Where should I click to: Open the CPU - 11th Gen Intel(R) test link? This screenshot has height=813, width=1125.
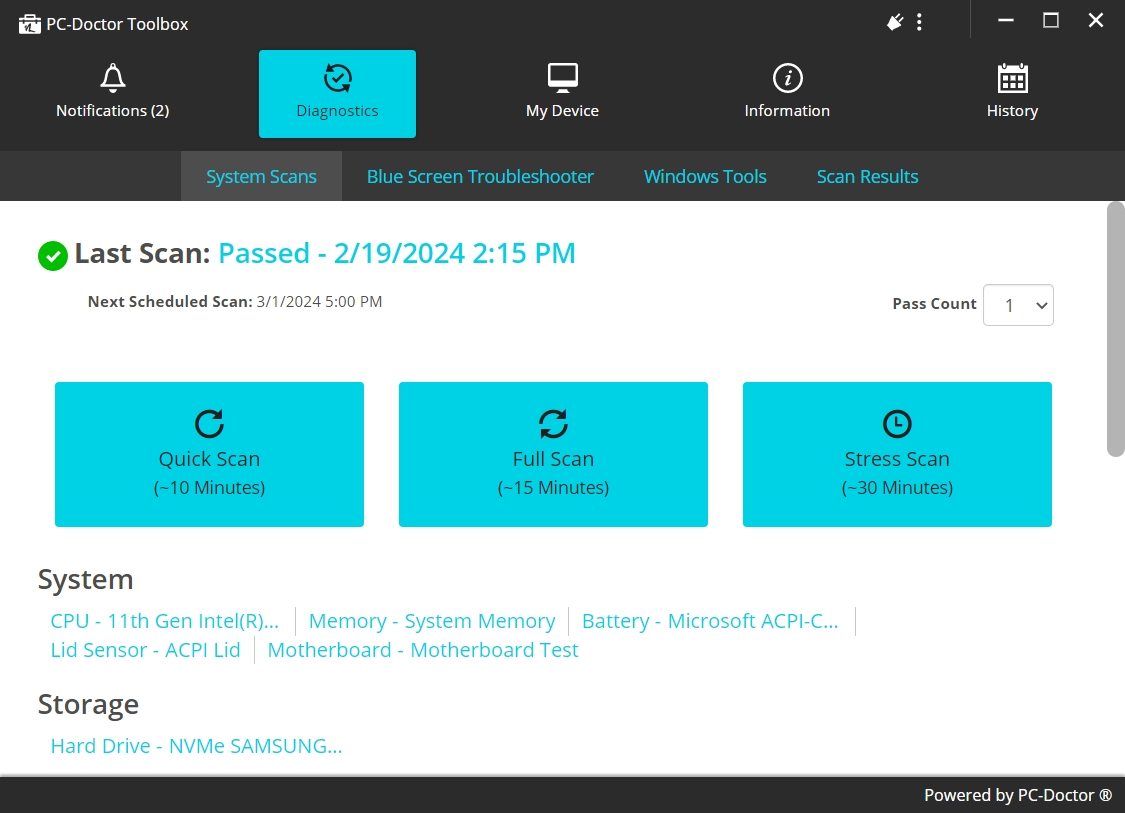pyautogui.click(x=164, y=621)
